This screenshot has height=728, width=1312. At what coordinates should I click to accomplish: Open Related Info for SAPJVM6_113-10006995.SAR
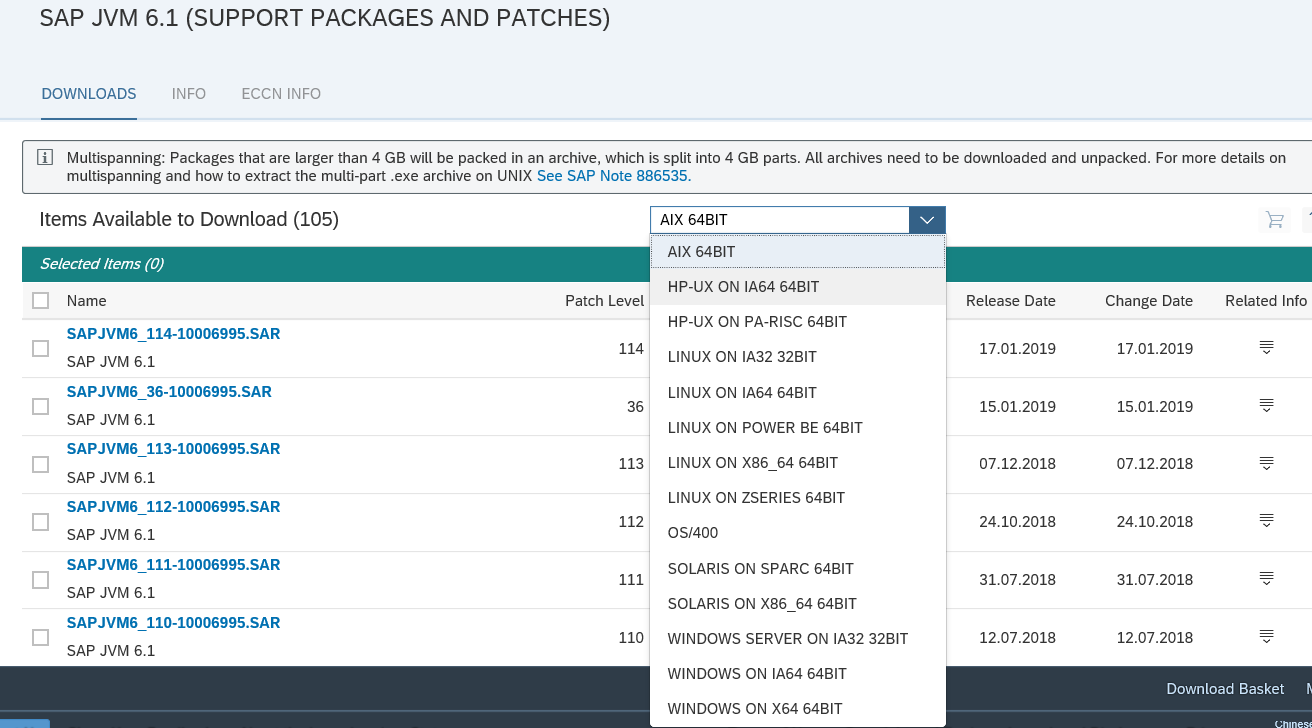pos(1266,463)
